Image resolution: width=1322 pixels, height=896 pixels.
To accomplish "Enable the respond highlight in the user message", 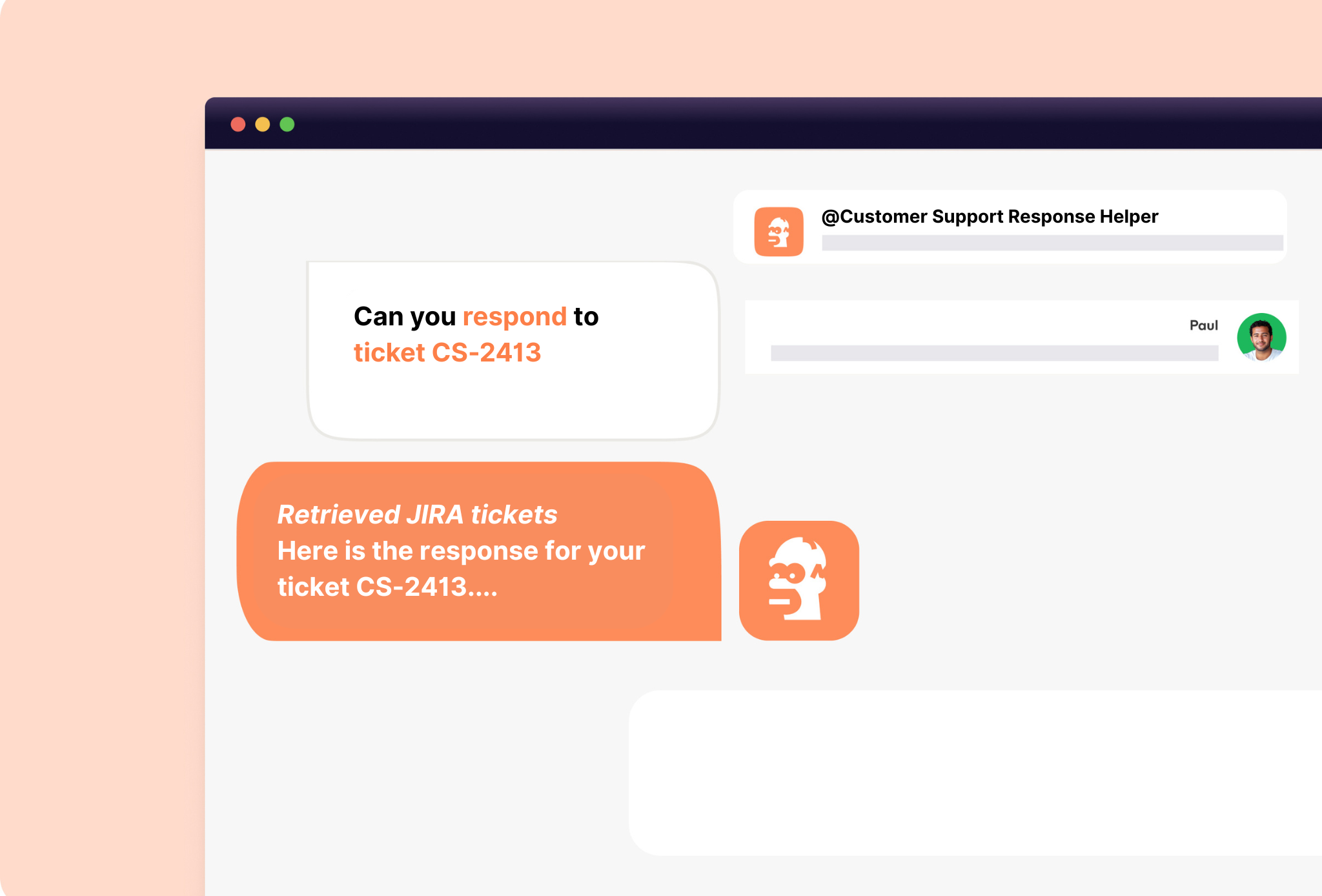I will (x=513, y=316).
